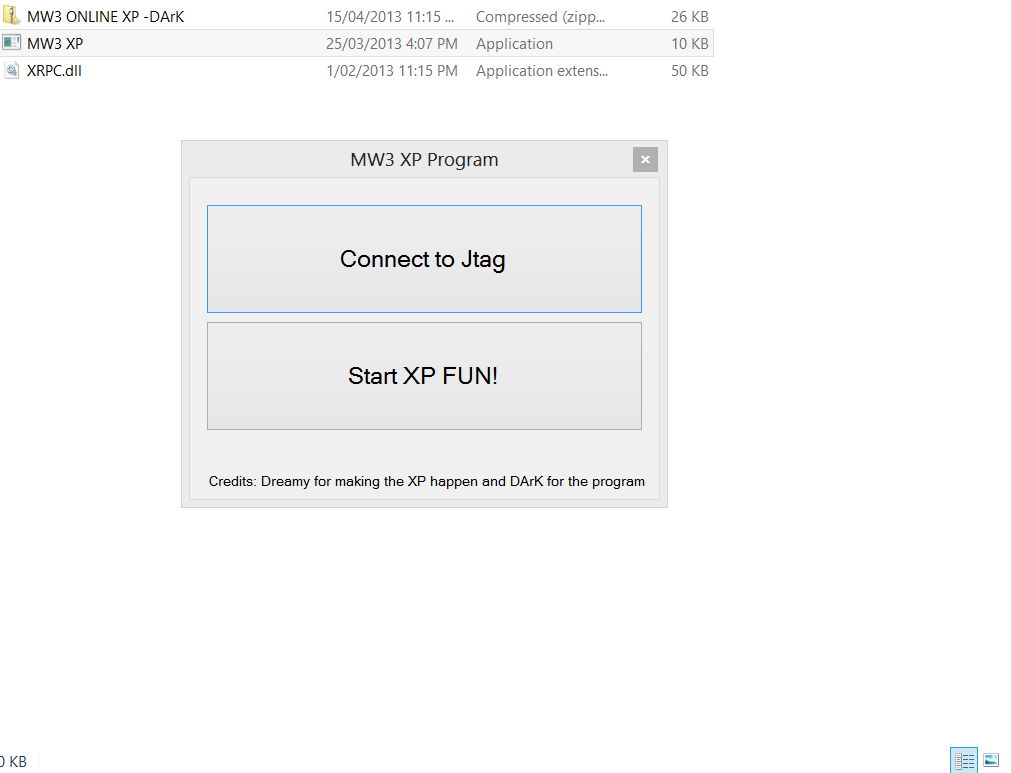Viewport: 1012px width, 773px height.
Task: Click date 1/02/2013 11:15 PM
Action: tap(392, 71)
